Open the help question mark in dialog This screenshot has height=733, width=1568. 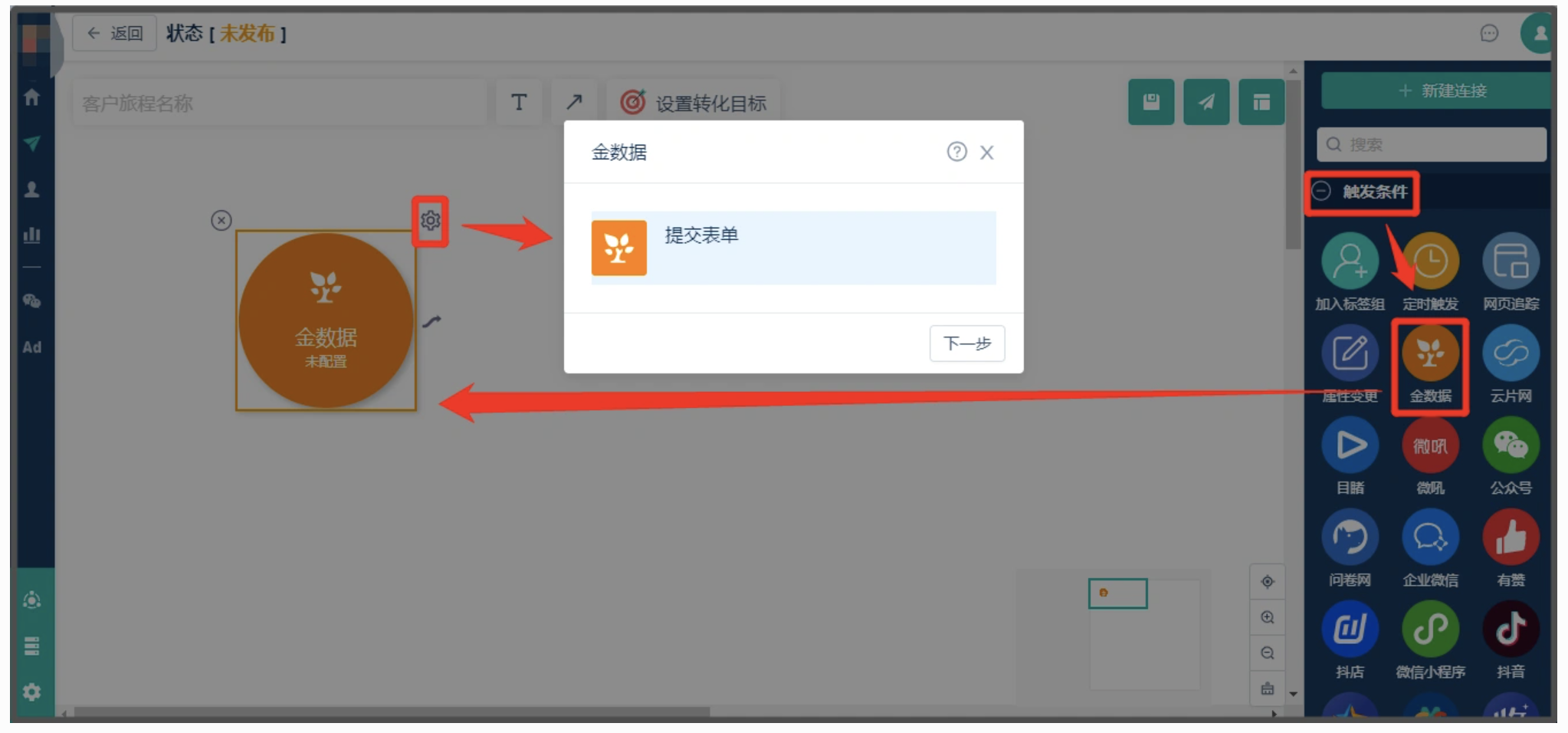[956, 152]
